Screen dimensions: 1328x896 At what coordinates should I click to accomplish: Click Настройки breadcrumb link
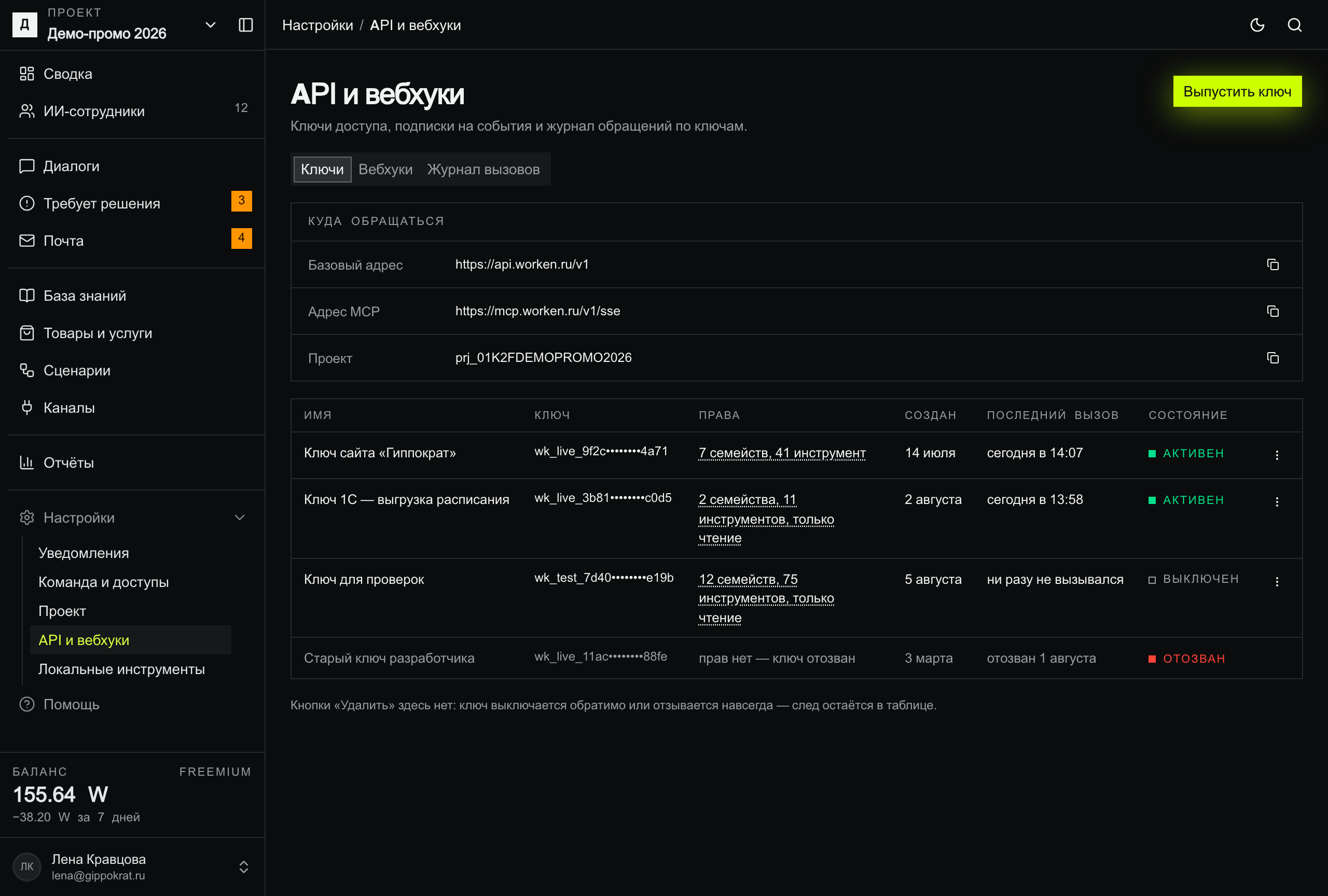pyautogui.click(x=317, y=25)
